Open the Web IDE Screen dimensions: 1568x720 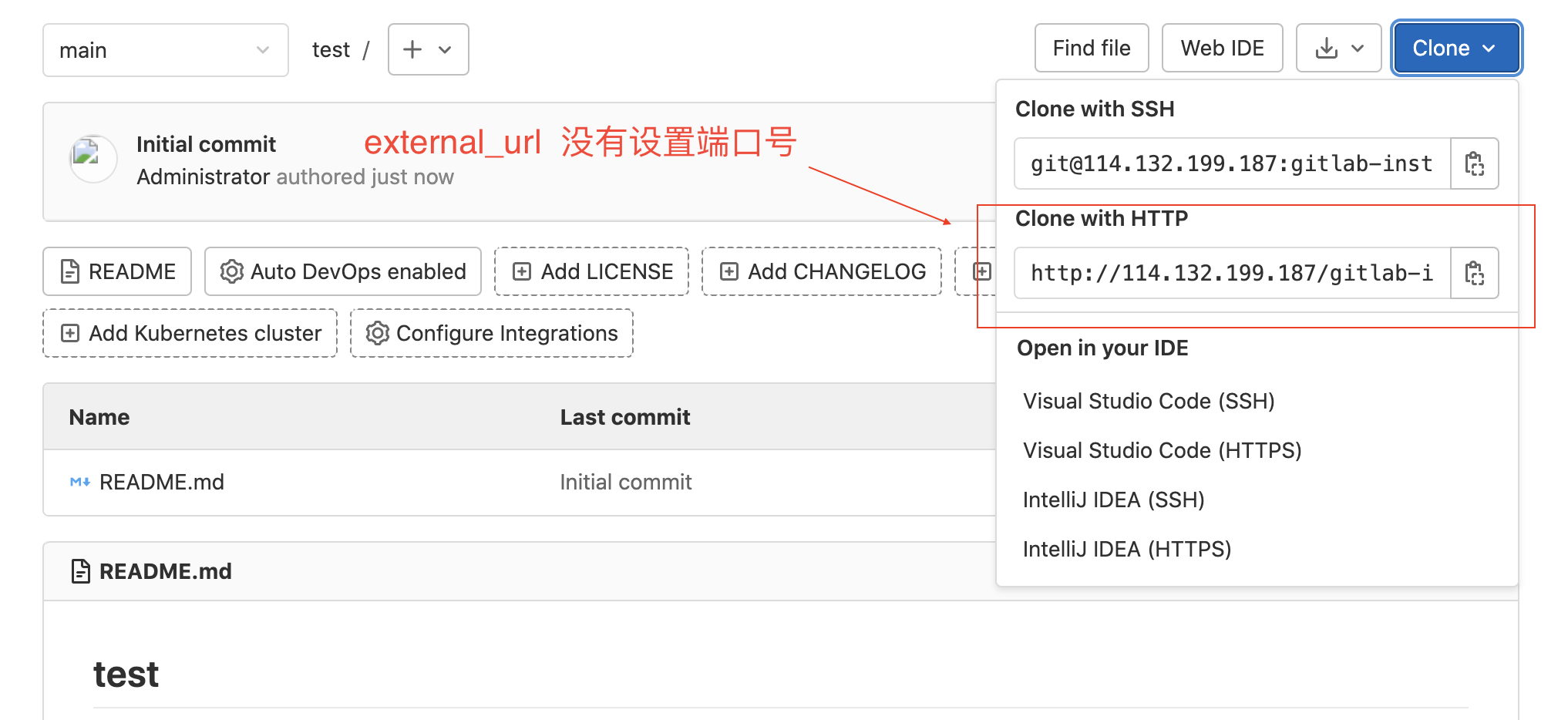coord(1222,48)
